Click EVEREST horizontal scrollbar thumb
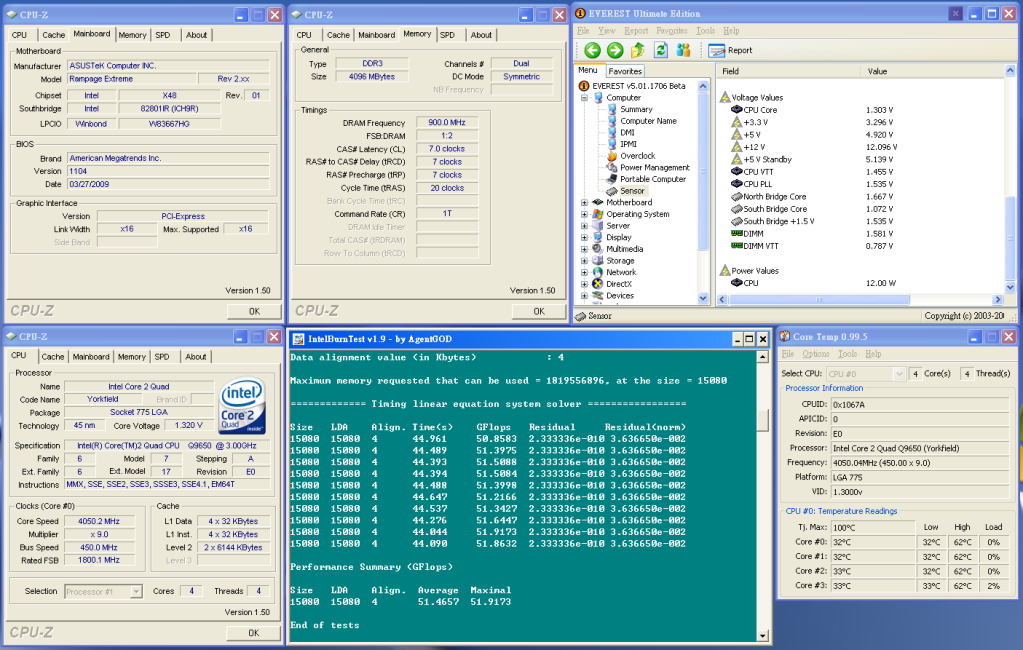Screen dimensions: 1023x650 (819, 300)
